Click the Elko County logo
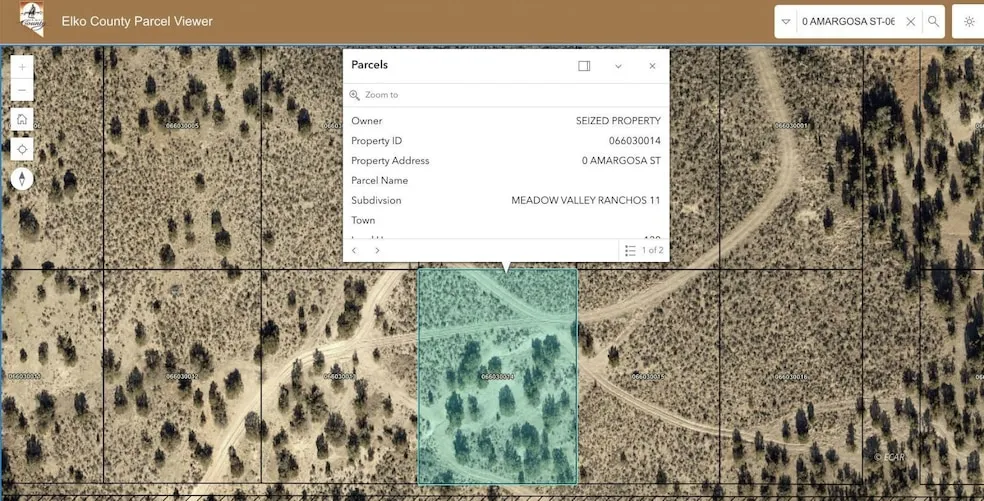 (32, 20)
